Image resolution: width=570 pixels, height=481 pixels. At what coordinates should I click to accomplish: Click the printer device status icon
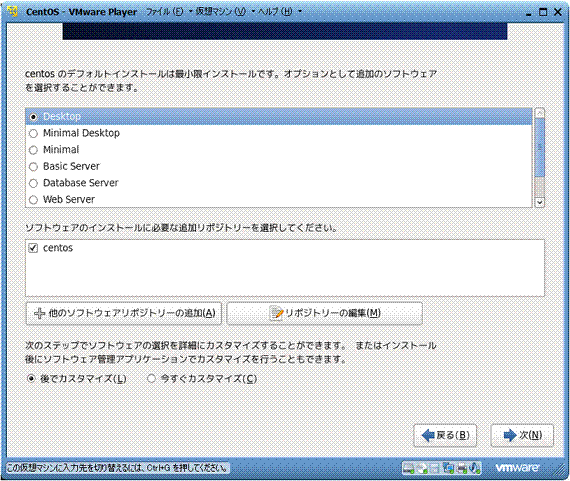point(462,468)
